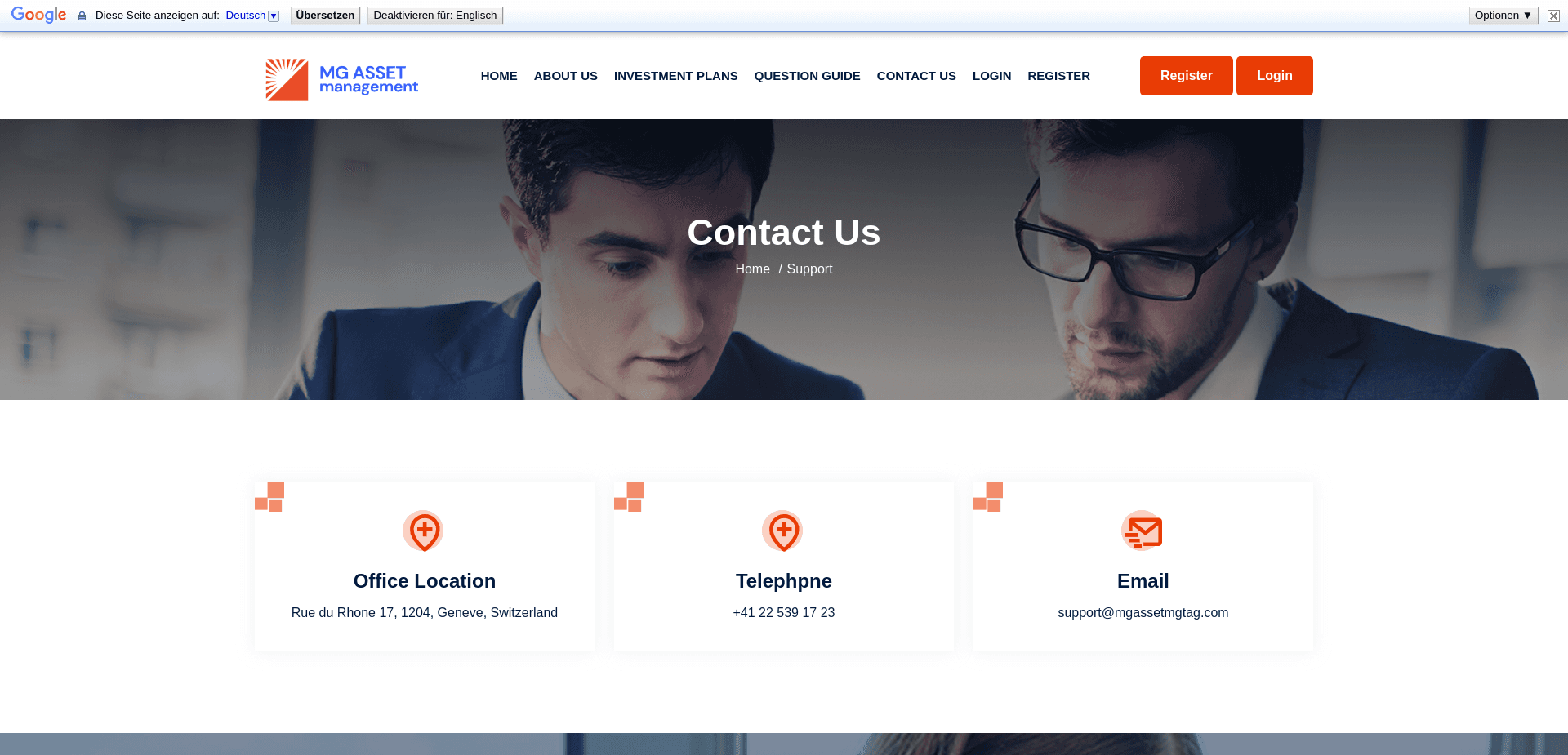
Task: Open the Investment Plans menu item
Action: pos(675,76)
